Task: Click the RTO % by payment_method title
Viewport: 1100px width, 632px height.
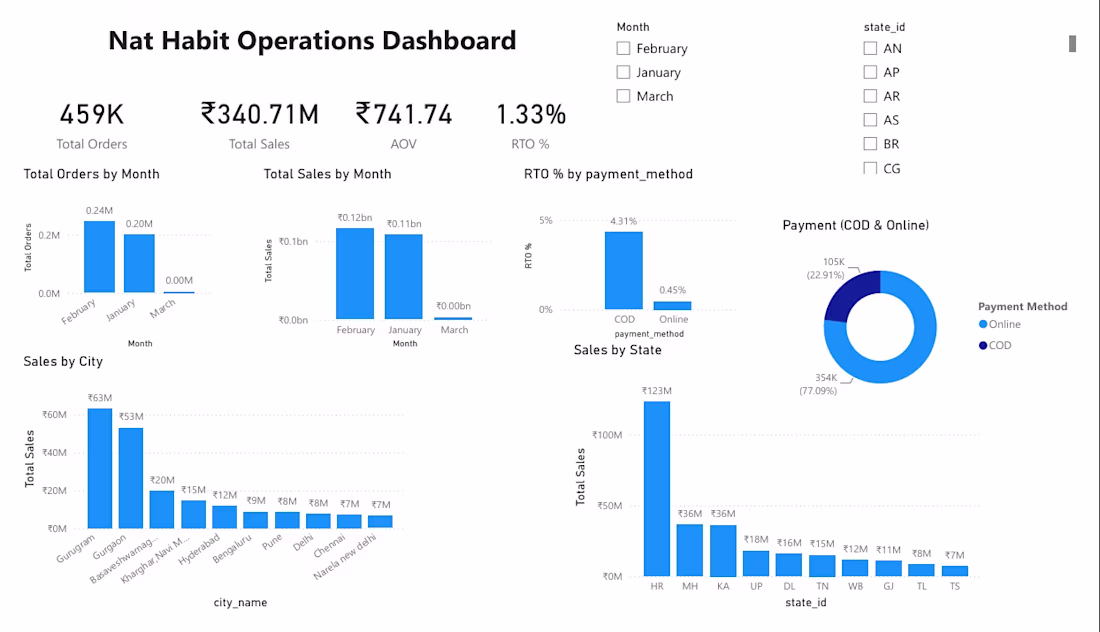Action: 608,174
